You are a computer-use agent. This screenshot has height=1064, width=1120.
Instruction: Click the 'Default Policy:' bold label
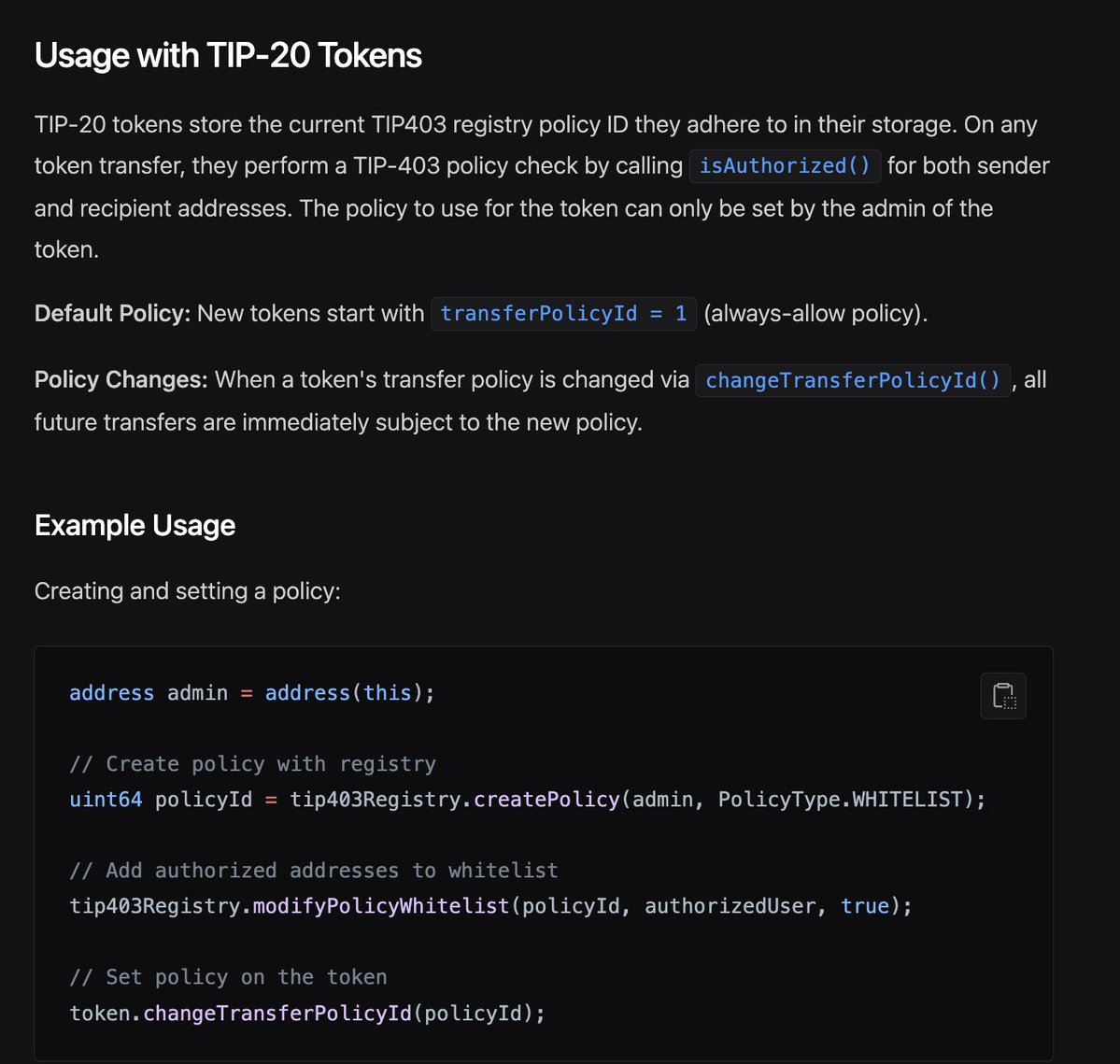(112, 314)
